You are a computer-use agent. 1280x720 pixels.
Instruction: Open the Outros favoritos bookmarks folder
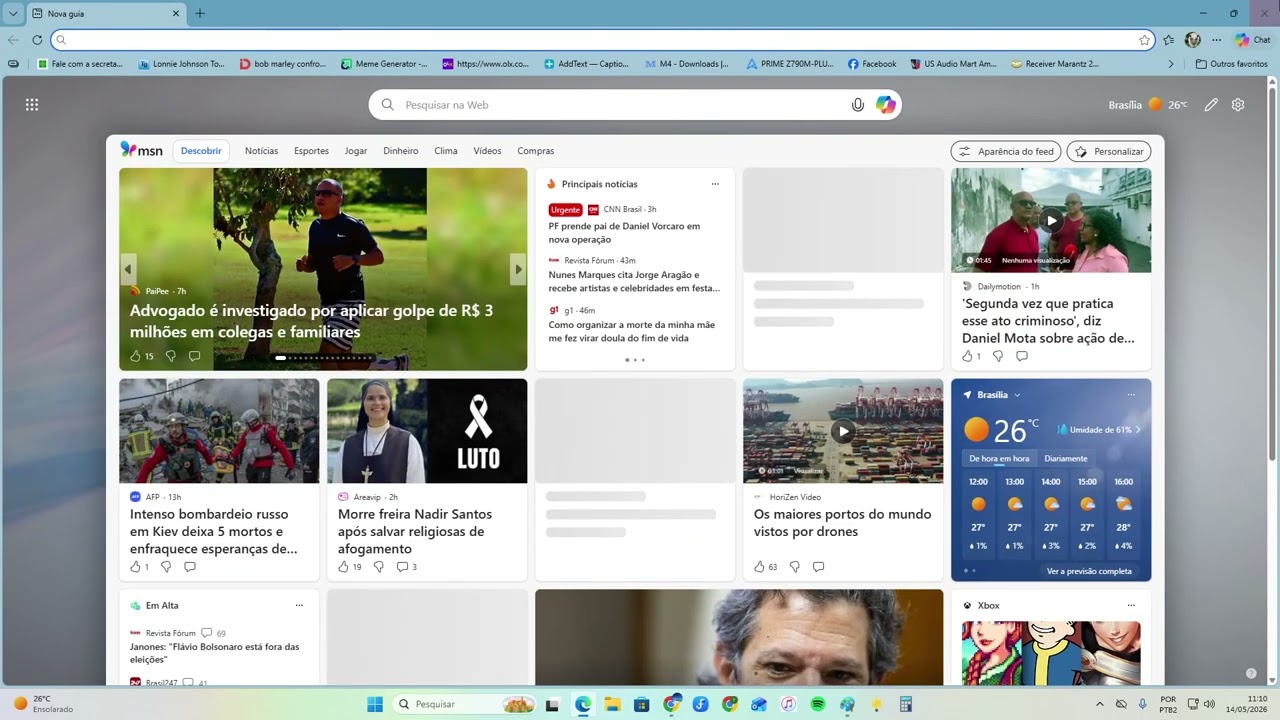click(x=1232, y=64)
